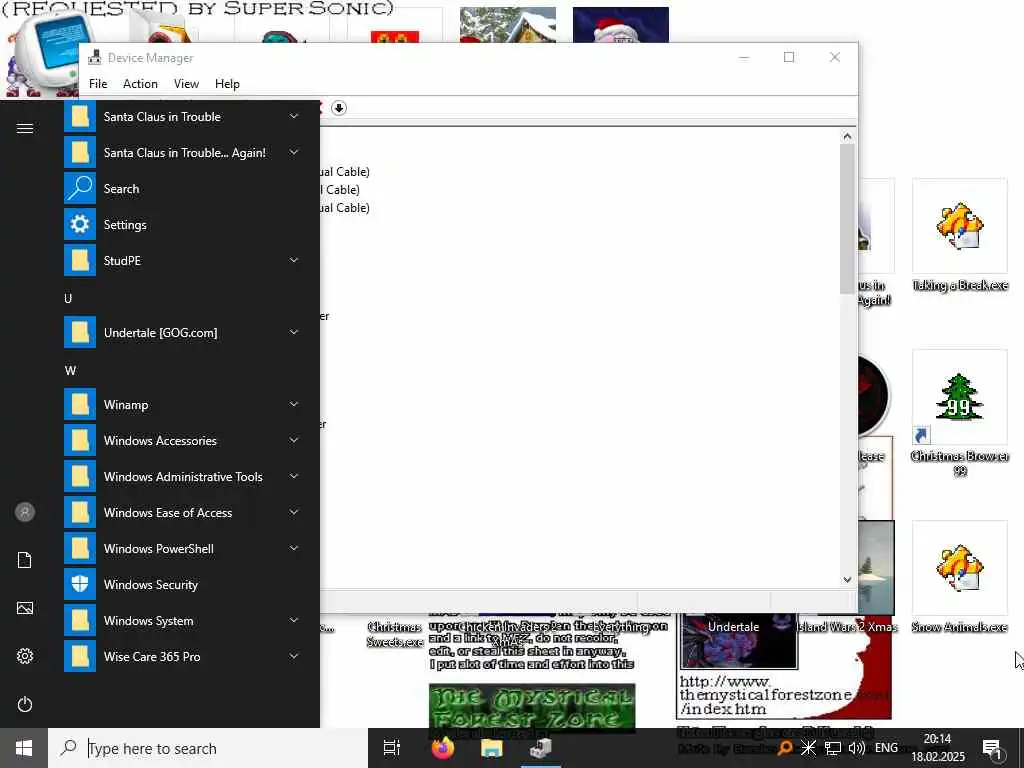Viewport: 1024px width, 768px height.
Task: Launch Search from the Start menu list
Action: coord(80,189)
